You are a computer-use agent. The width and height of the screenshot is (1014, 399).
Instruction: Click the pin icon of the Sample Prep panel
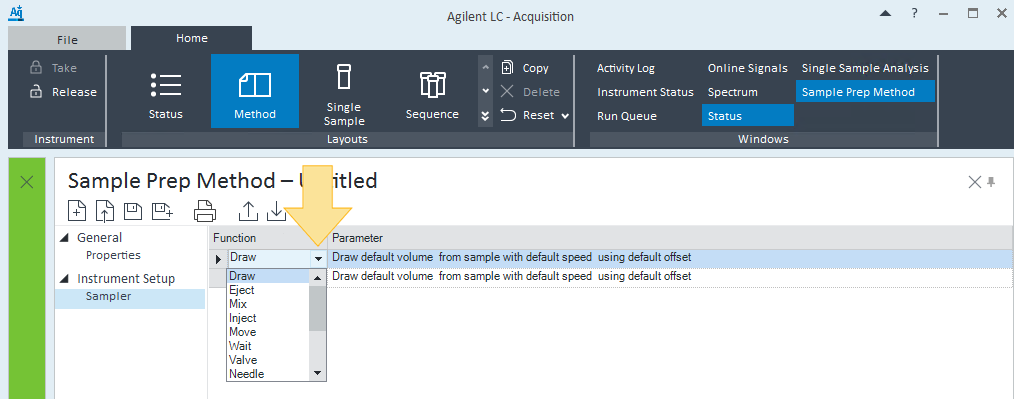(991, 182)
